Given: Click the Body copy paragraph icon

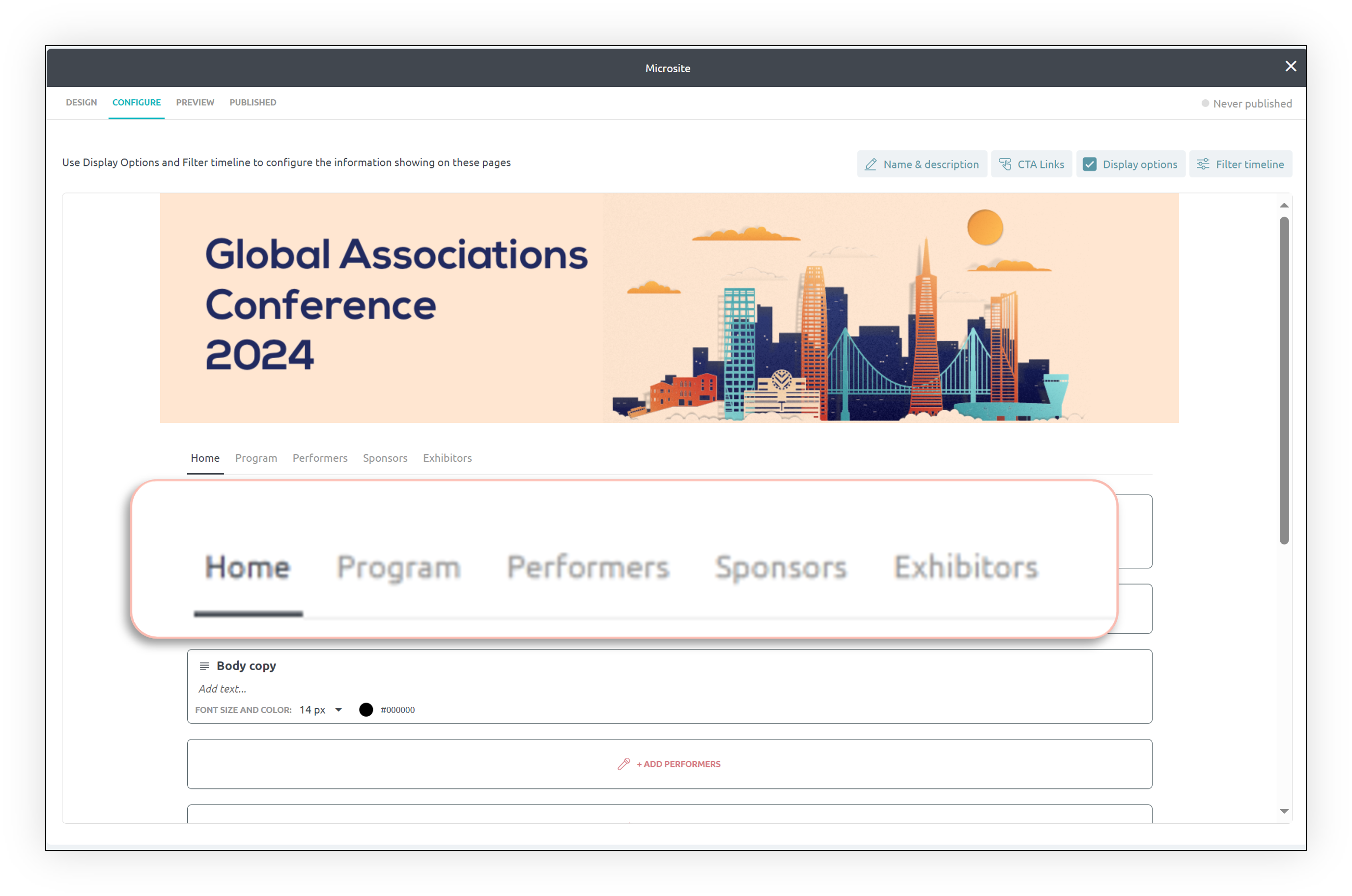Looking at the screenshot, I should pos(204,666).
